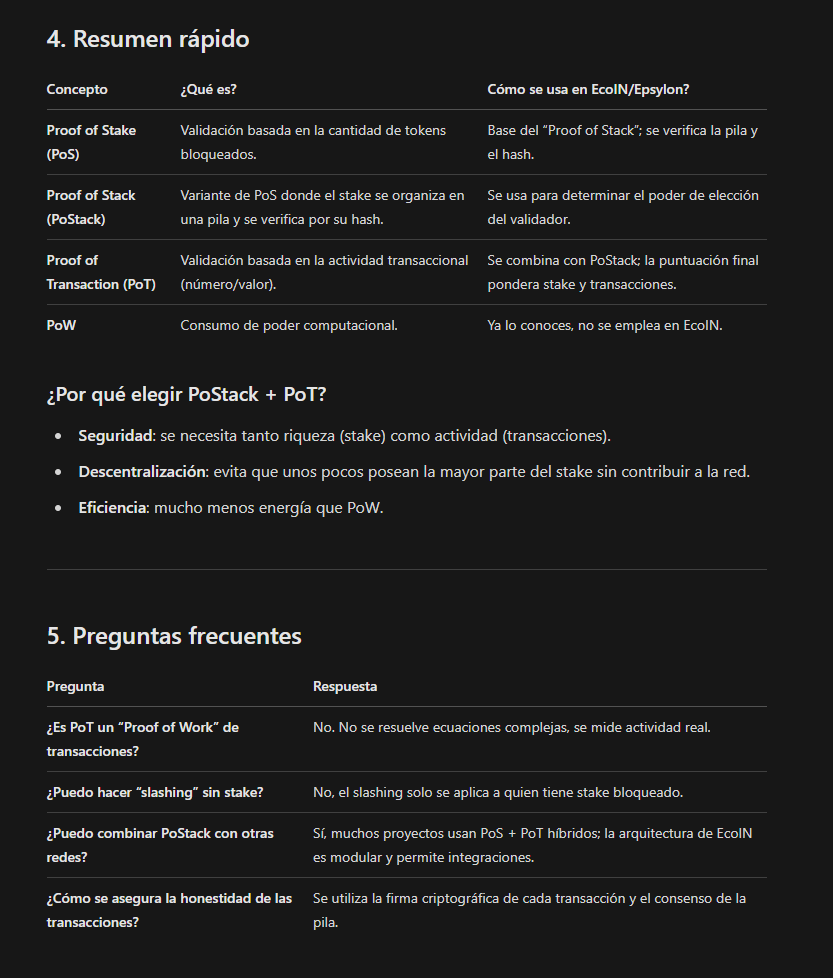Viewport: 833px width, 978px height.
Task: Select the answer about 'firma criptográfica'
Action: tap(529, 911)
